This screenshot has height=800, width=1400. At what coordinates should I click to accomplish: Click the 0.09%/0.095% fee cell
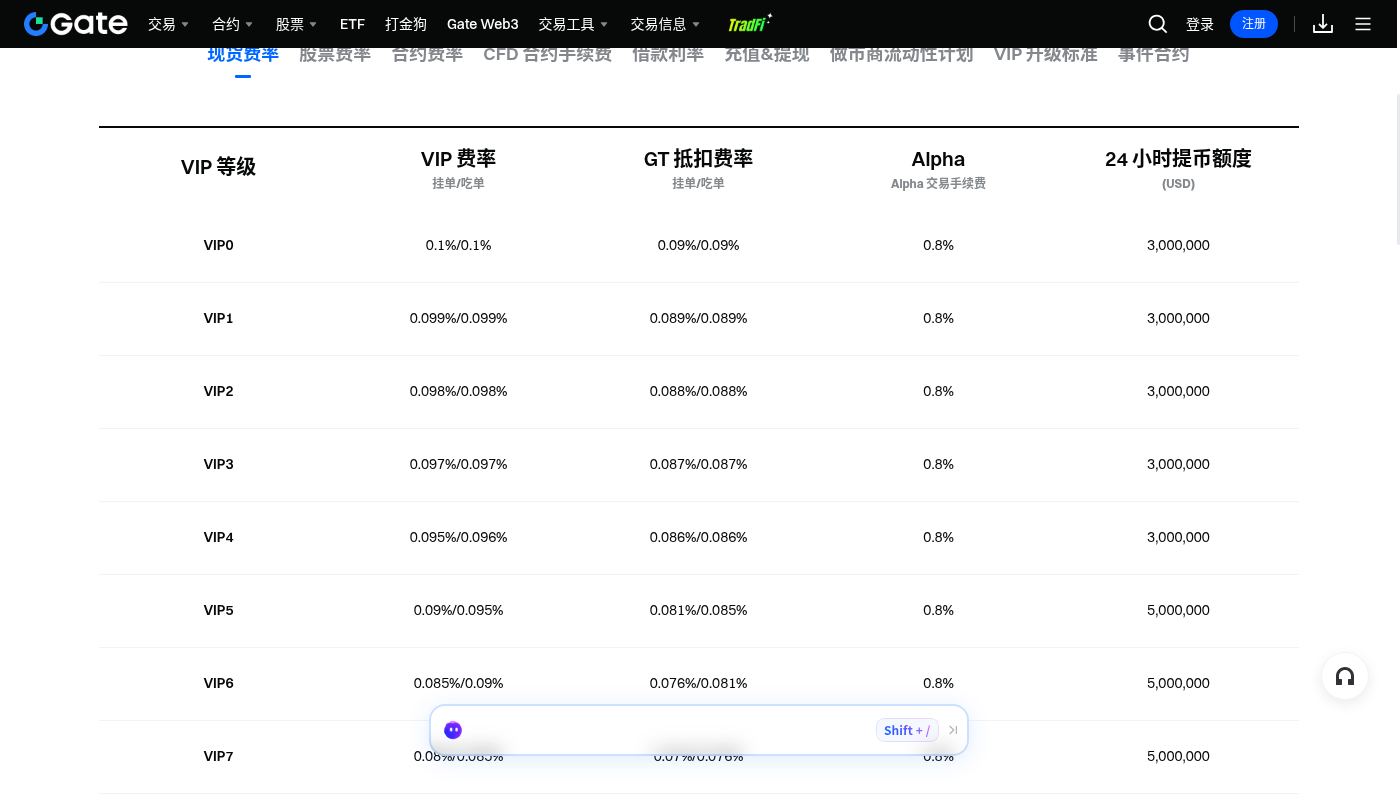pyautogui.click(x=458, y=610)
